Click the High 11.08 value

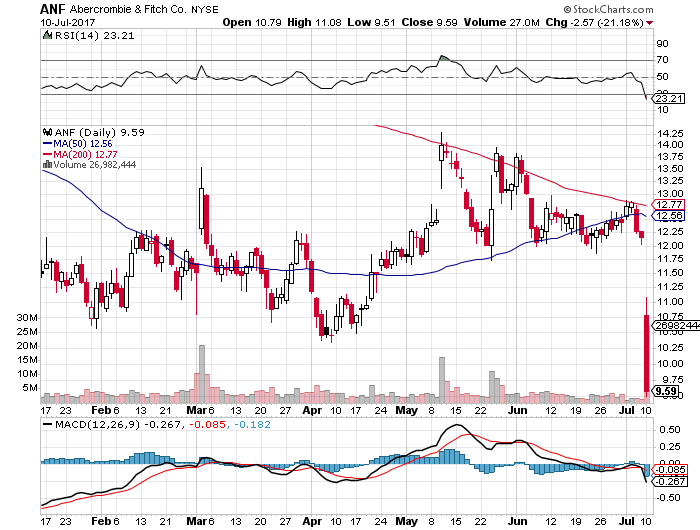click(314, 22)
